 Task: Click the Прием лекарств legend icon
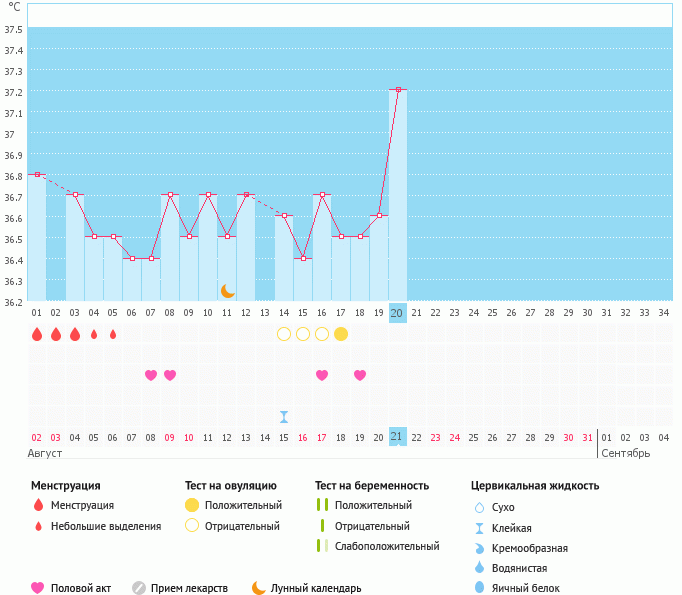(x=139, y=588)
